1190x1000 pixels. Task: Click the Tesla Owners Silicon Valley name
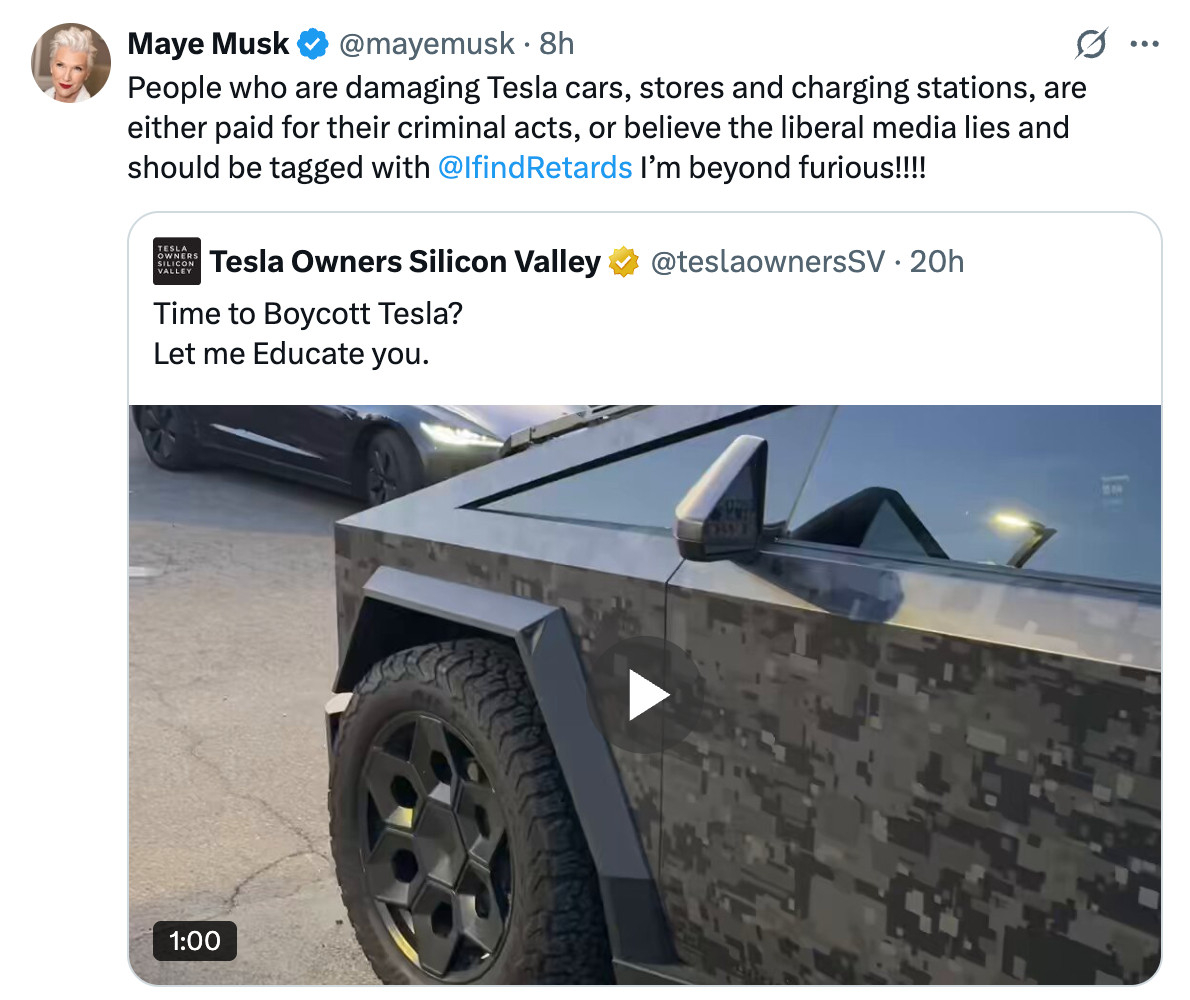coord(405,262)
